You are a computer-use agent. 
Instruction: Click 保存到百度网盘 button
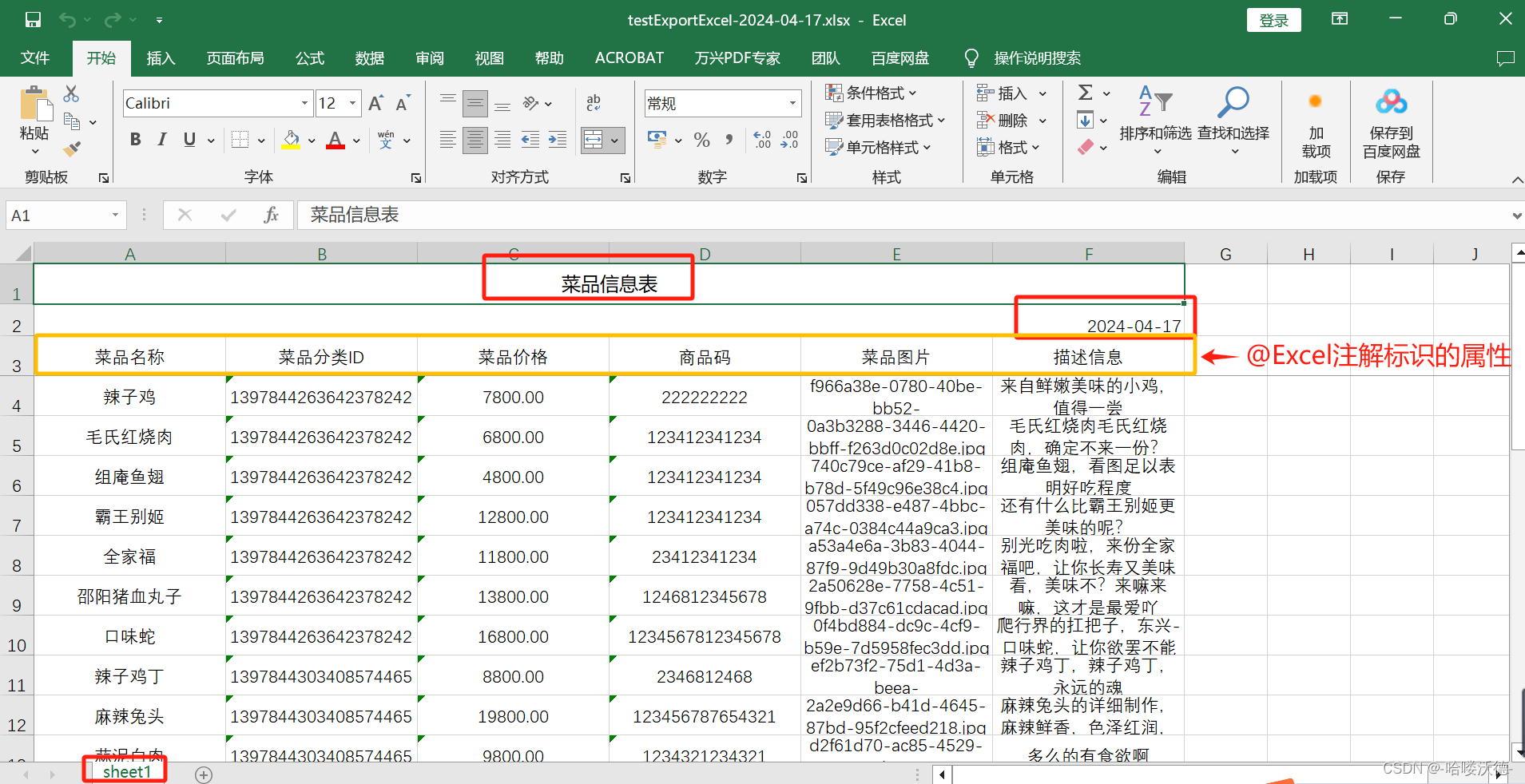[1392, 125]
